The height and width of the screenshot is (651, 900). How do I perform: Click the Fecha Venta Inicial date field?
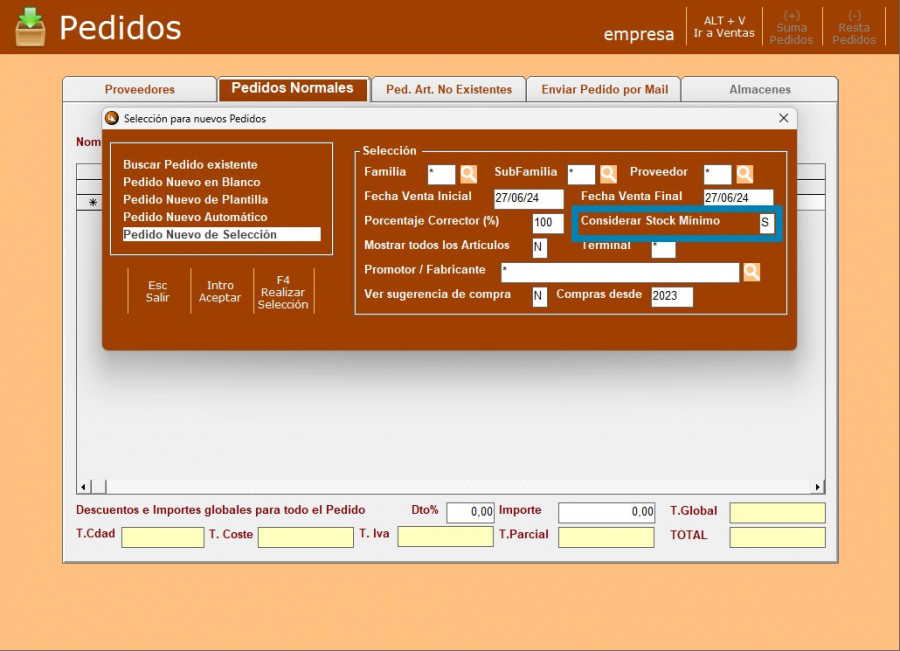(528, 198)
